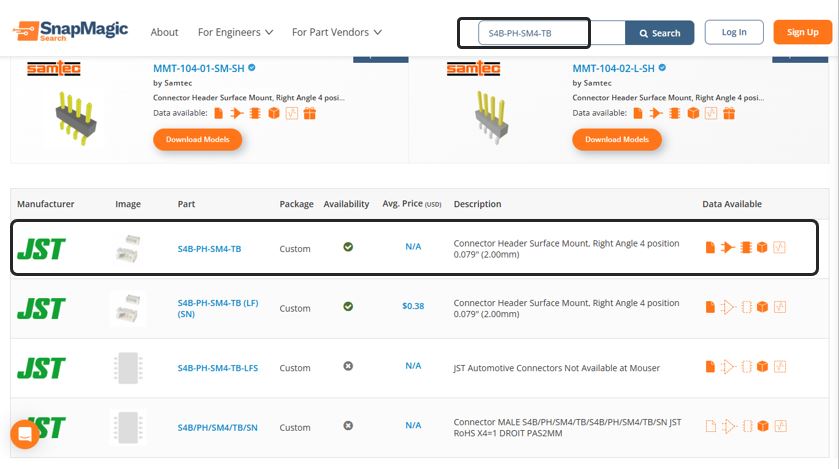Click datasheet icon for MMT-104-01-SM-SH

[218, 113]
